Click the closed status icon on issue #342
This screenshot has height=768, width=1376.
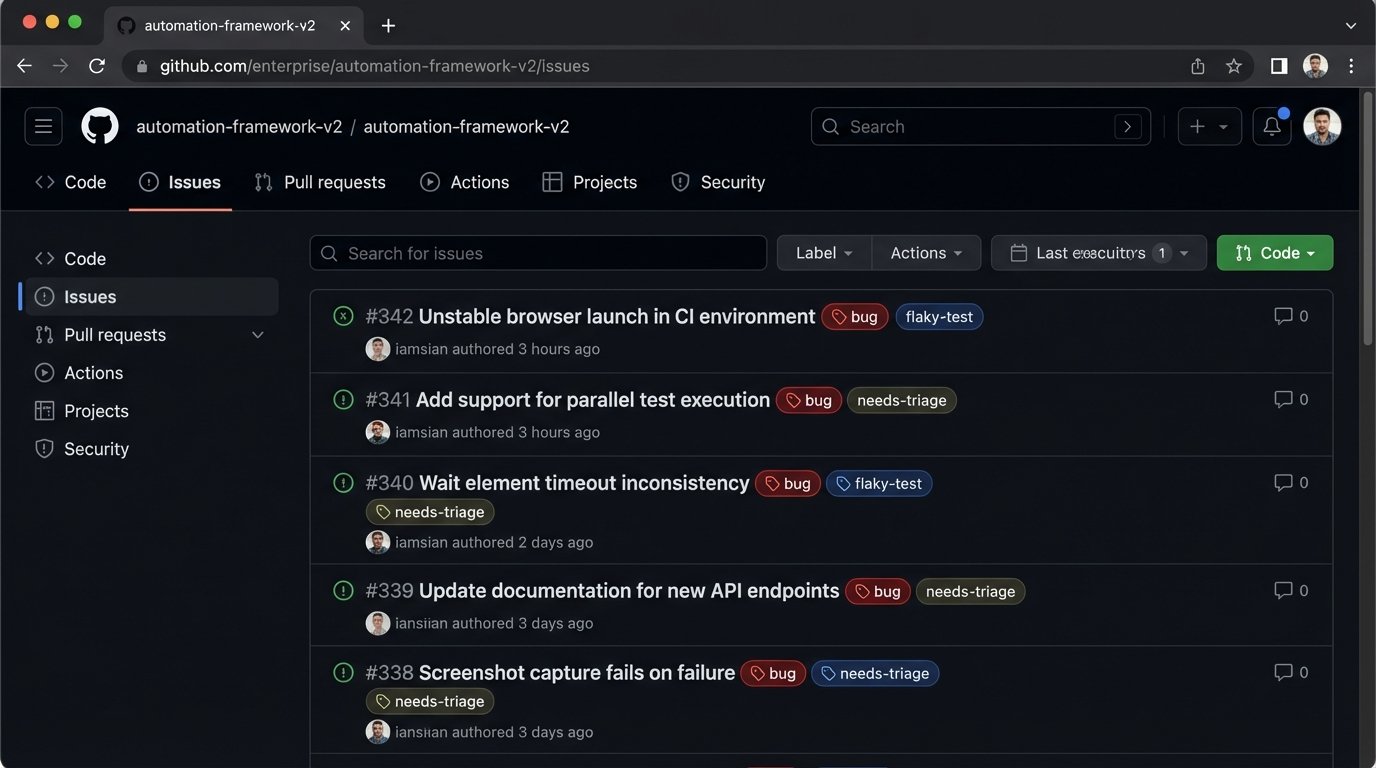click(343, 315)
